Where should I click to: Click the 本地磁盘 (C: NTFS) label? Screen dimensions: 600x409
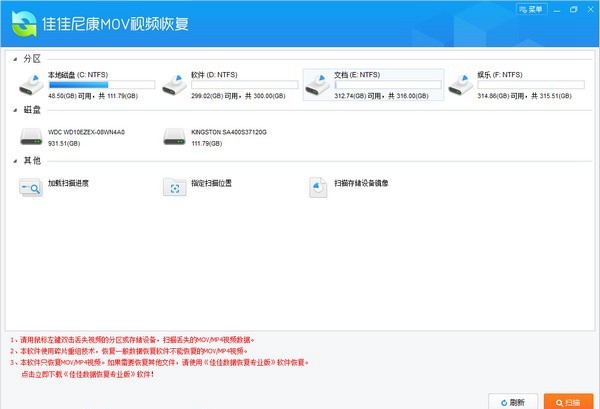coord(78,75)
